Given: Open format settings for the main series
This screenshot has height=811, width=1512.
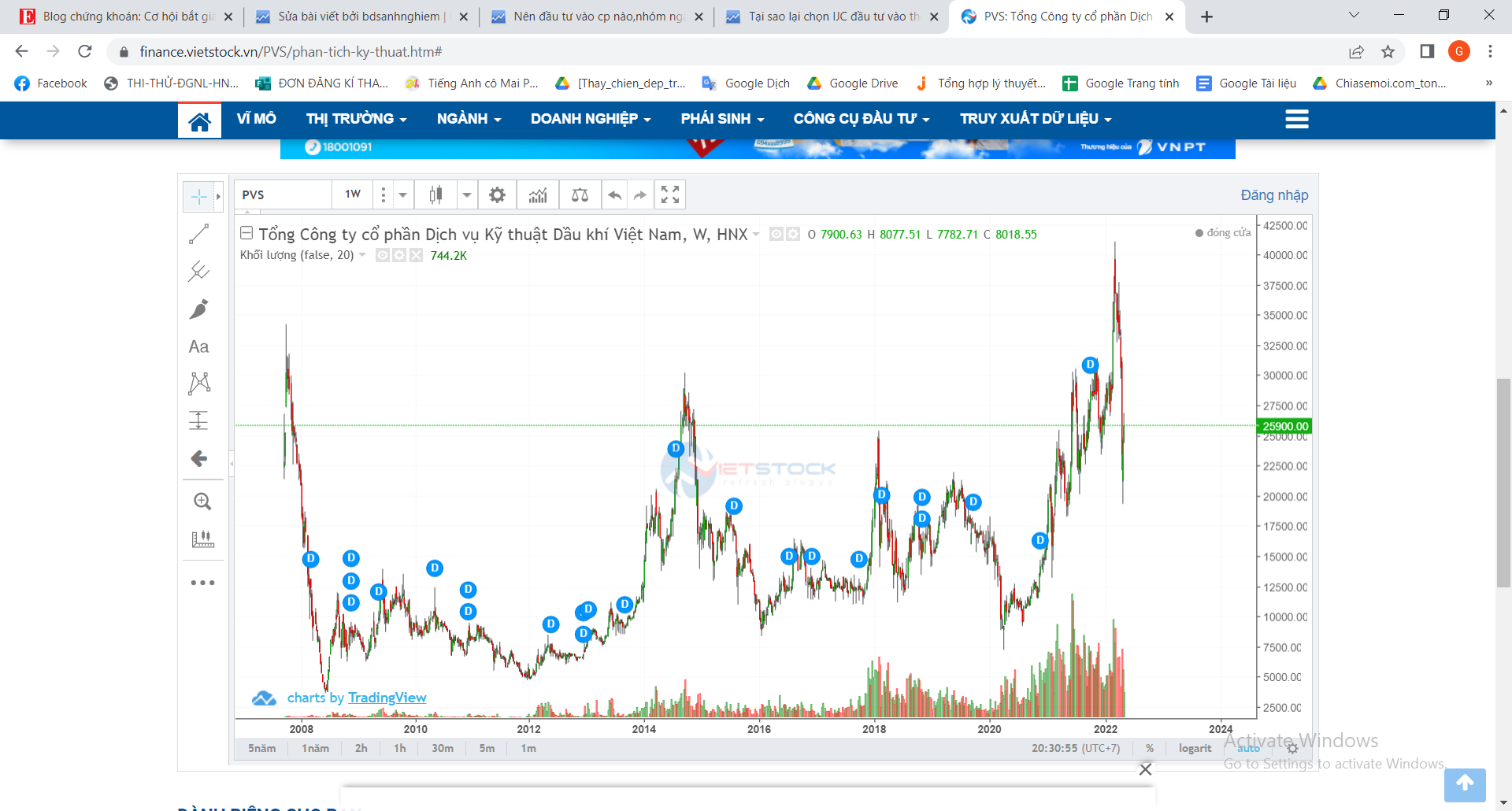Looking at the screenshot, I should (793, 234).
